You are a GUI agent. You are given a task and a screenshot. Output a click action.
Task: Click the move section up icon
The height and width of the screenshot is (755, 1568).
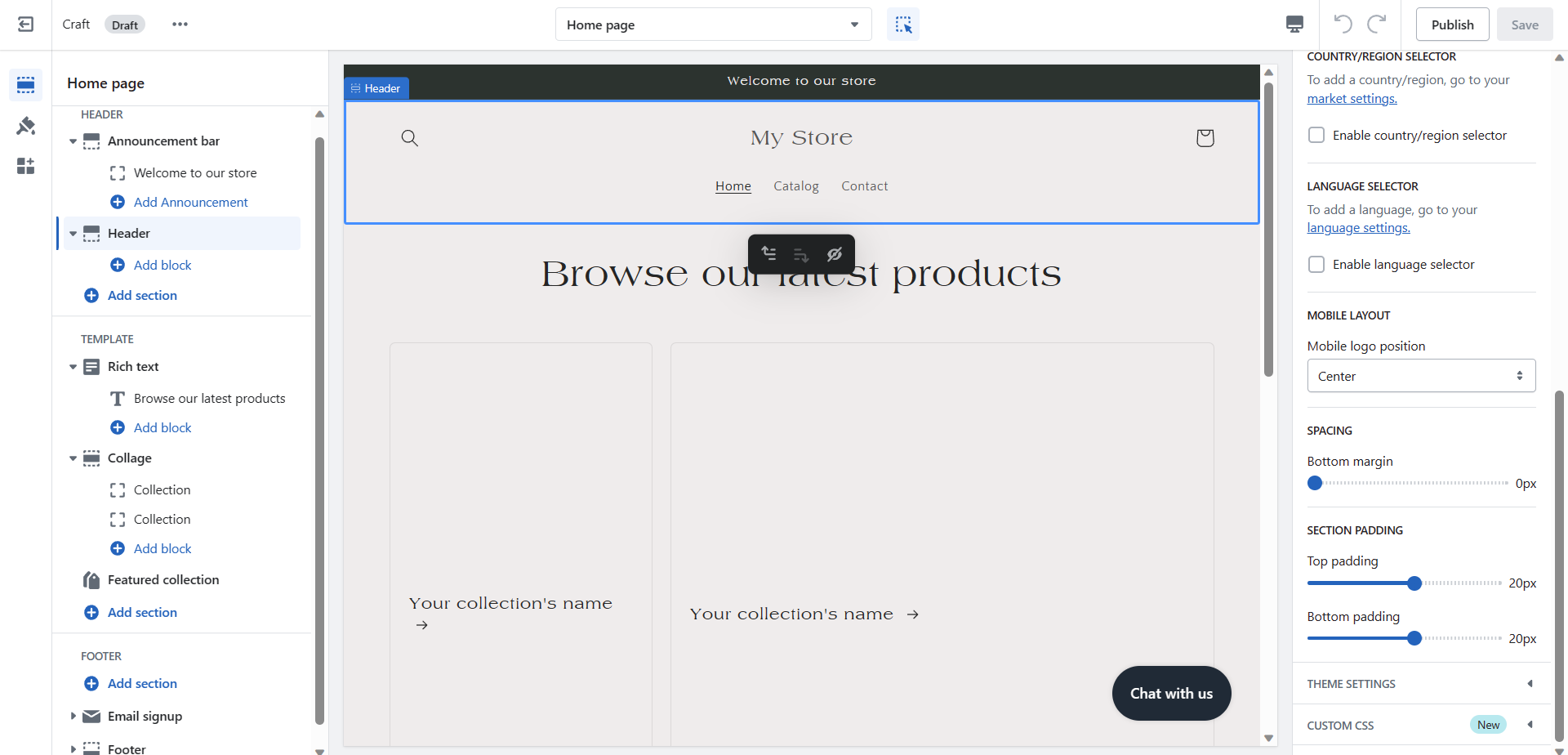pos(768,254)
